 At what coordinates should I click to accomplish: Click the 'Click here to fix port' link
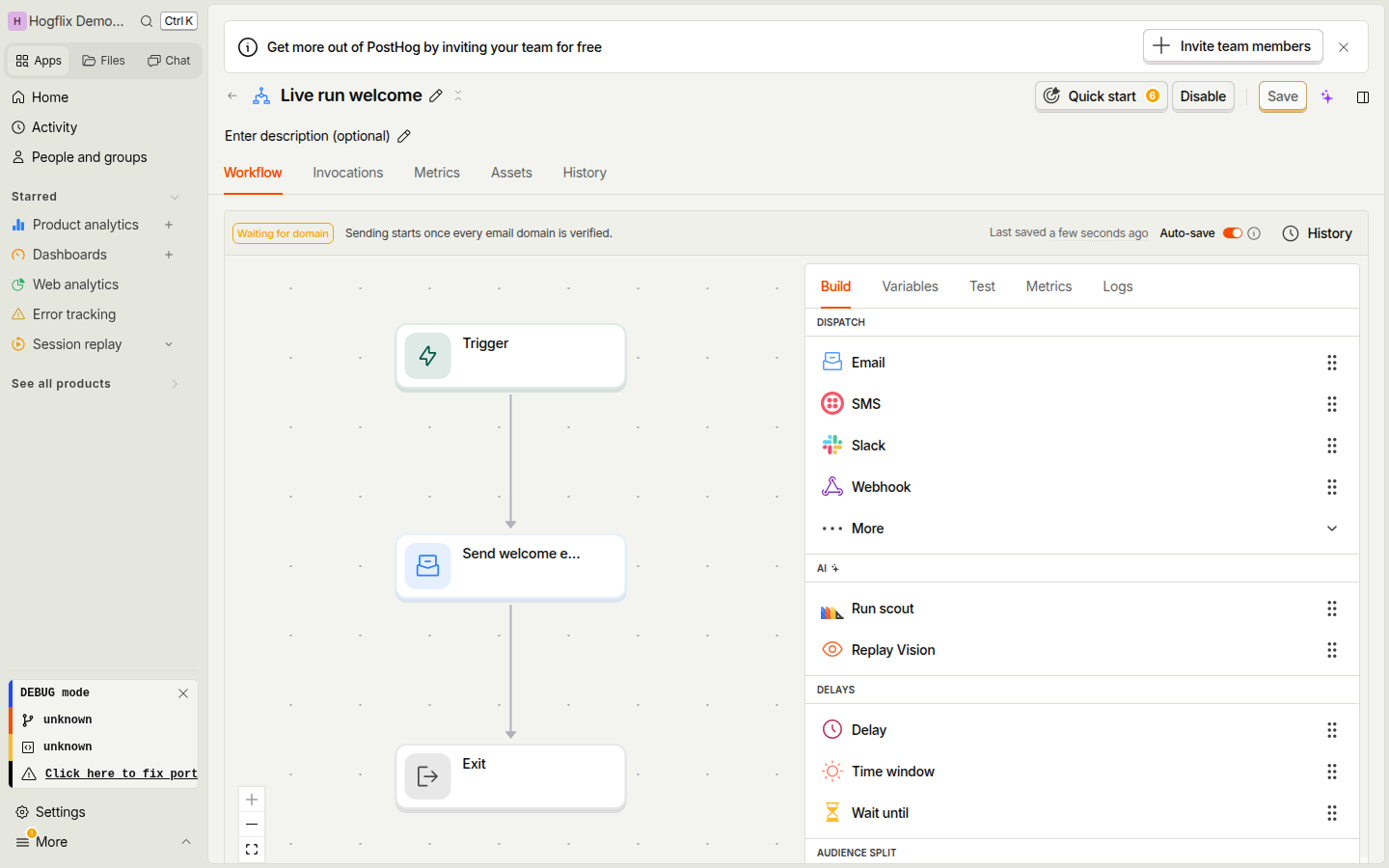[121, 773]
